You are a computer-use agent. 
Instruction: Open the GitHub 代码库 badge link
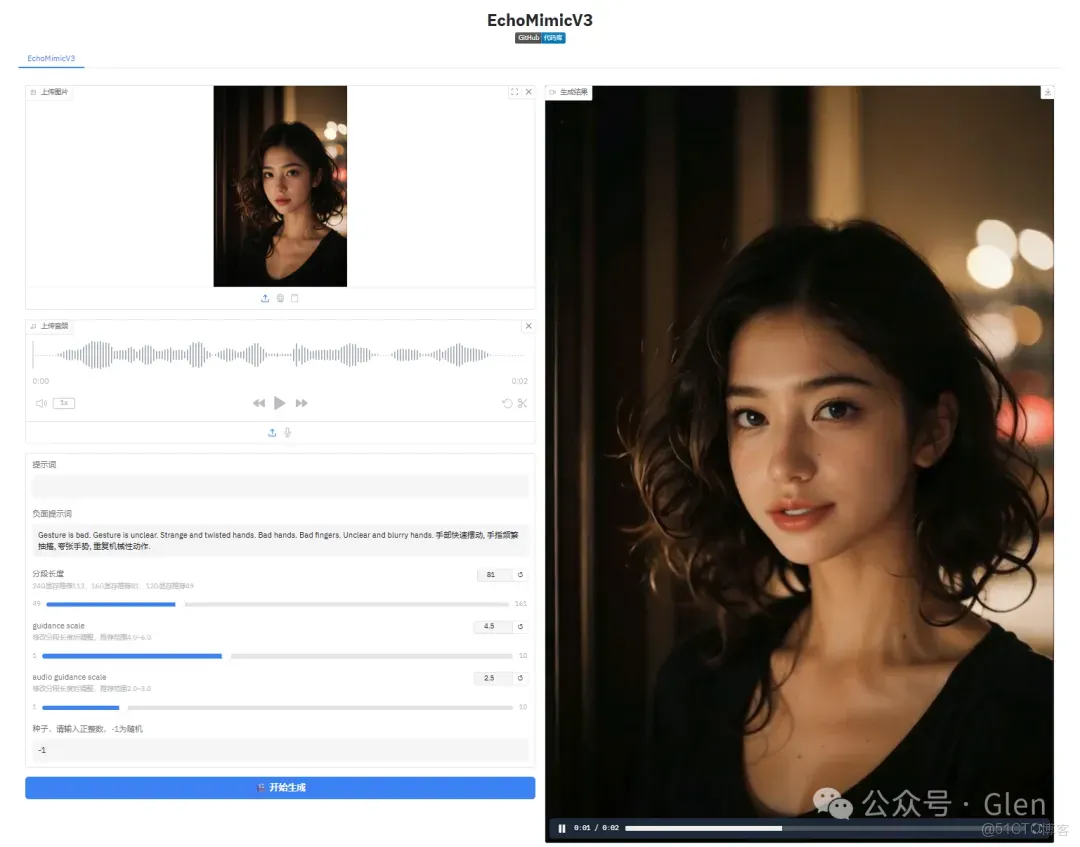pos(540,38)
